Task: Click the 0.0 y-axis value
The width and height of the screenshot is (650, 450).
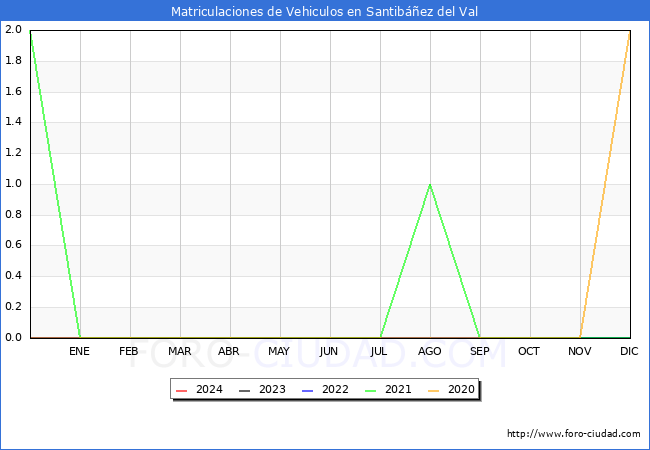Action: [x=13, y=337]
